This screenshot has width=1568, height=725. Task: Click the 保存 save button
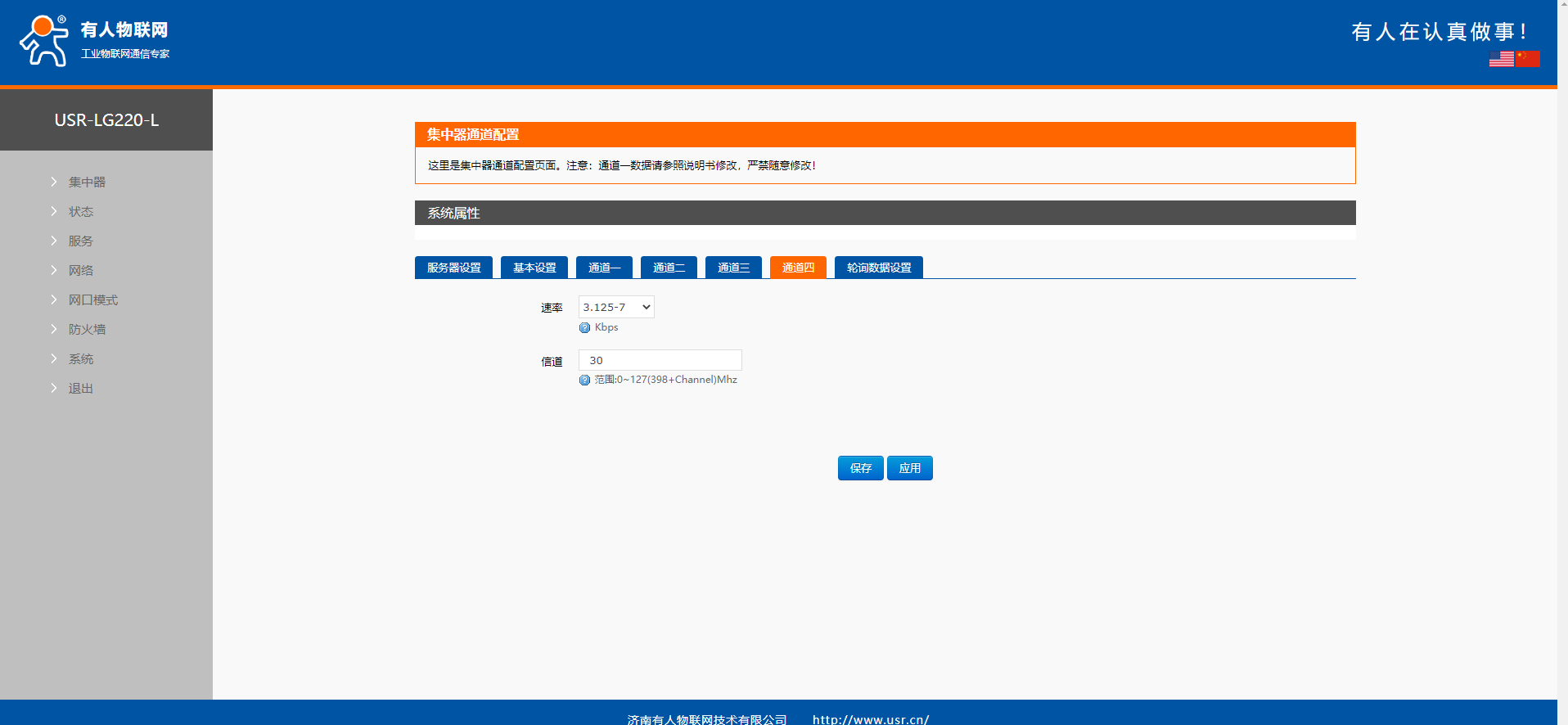click(860, 468)
